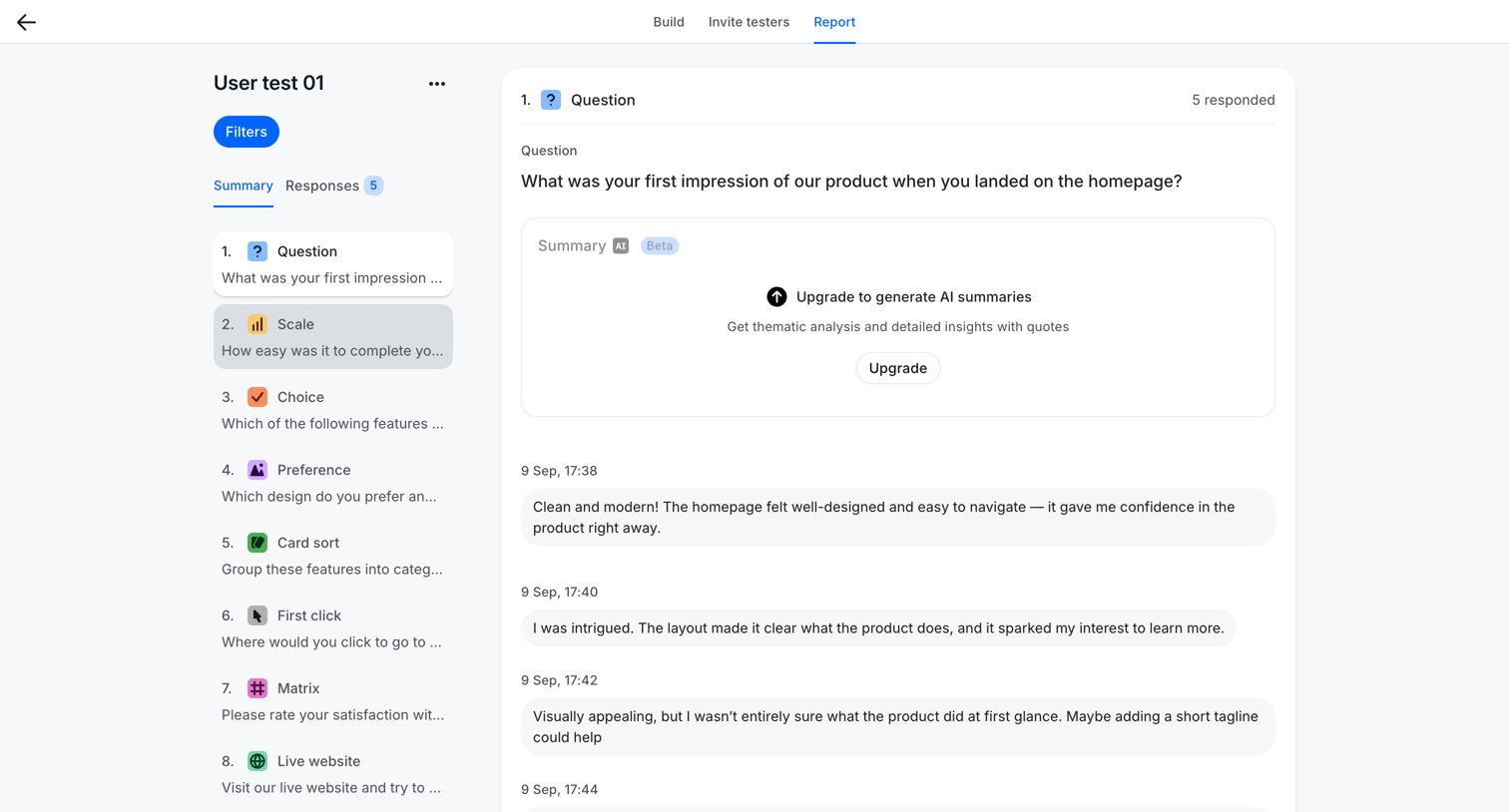Select the Summary tab

[244, 186]
